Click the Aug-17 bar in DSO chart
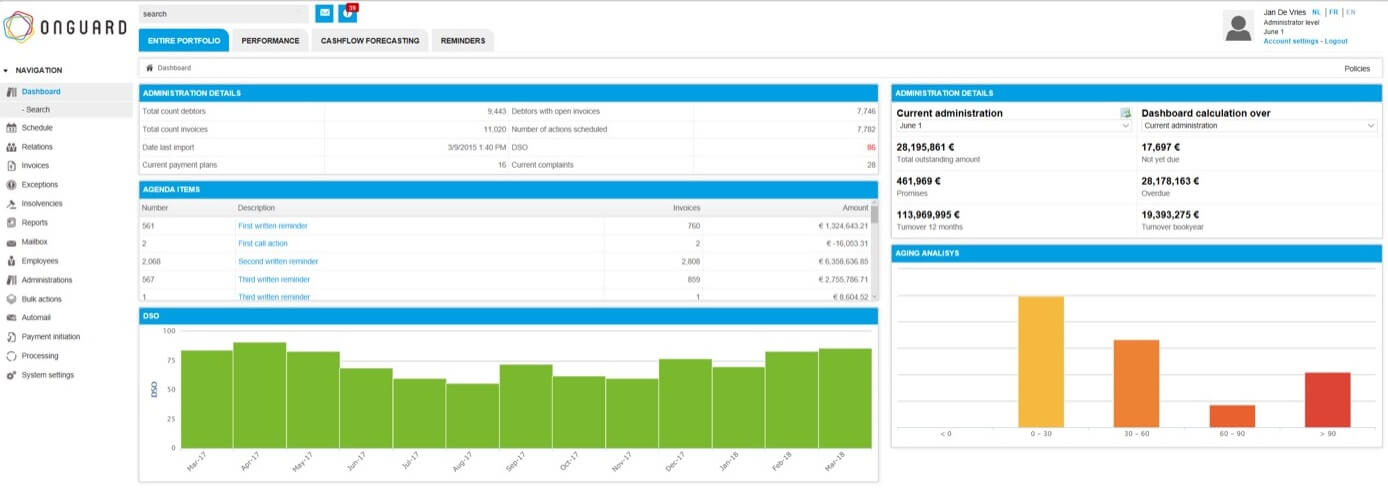 click(x=472, y=415)
